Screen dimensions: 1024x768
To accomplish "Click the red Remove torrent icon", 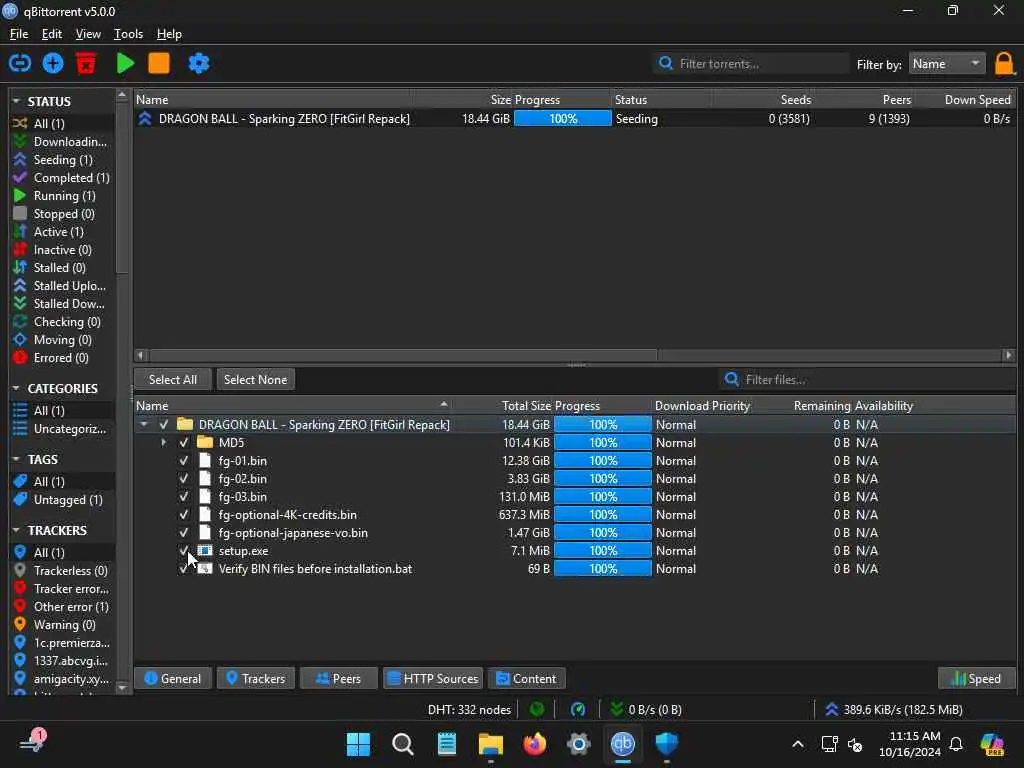I will tap(86, 63).
